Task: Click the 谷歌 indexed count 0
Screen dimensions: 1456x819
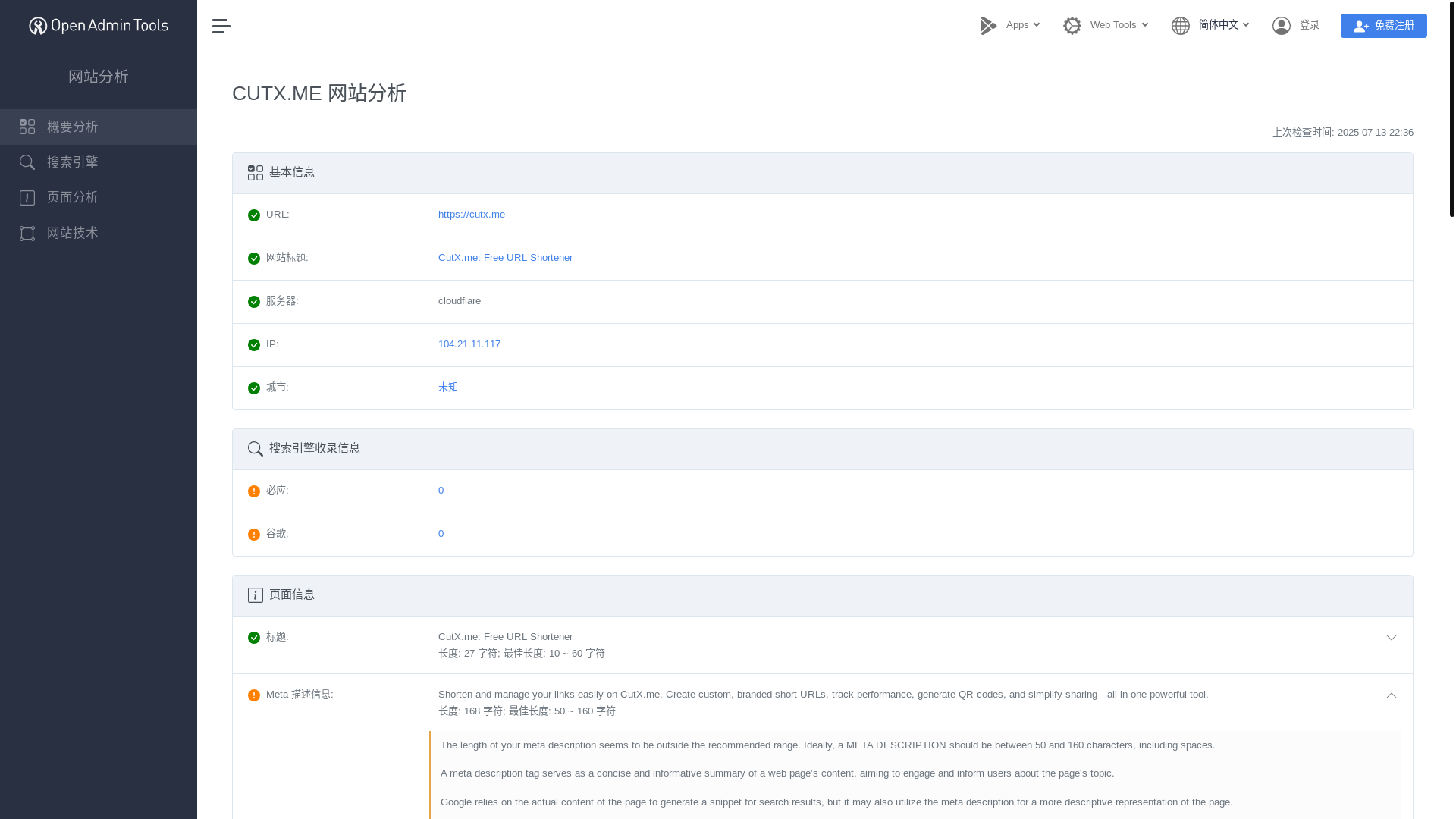Action: (x=441, y=534)
